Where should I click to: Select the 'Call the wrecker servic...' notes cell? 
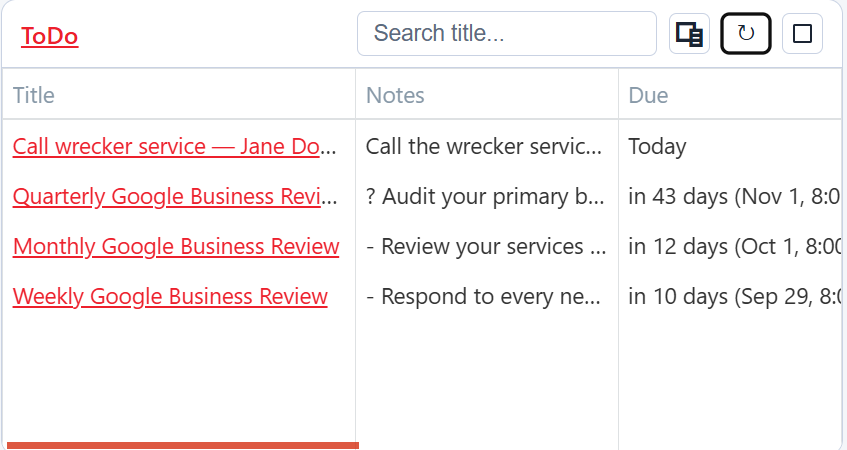click(x=484, y=146)
